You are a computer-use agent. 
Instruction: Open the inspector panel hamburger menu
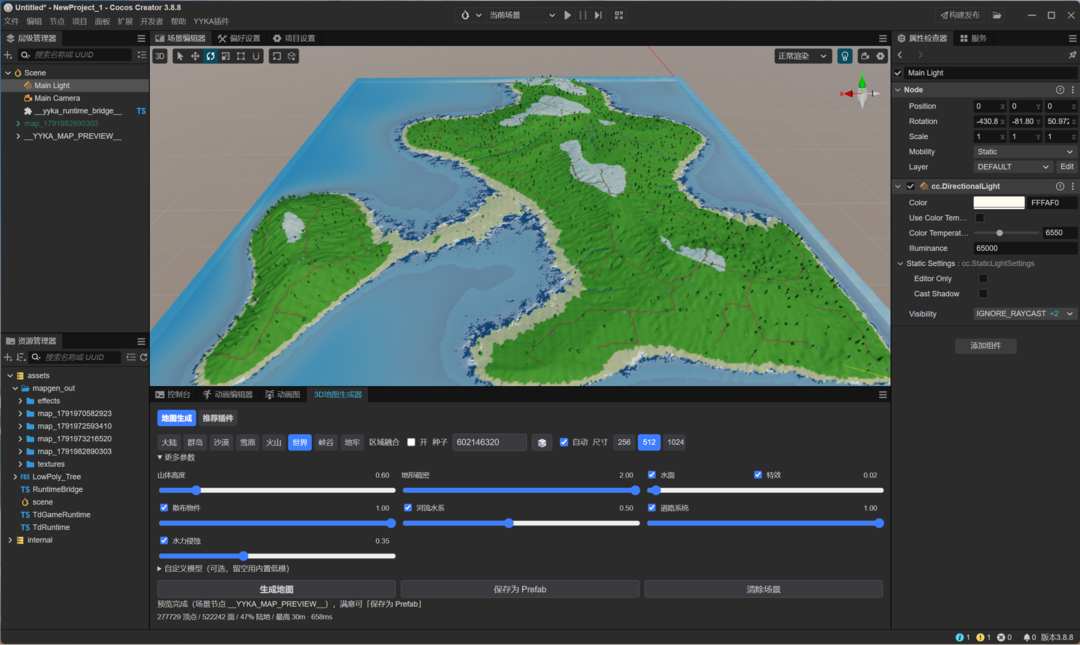tap(1072, 39)
